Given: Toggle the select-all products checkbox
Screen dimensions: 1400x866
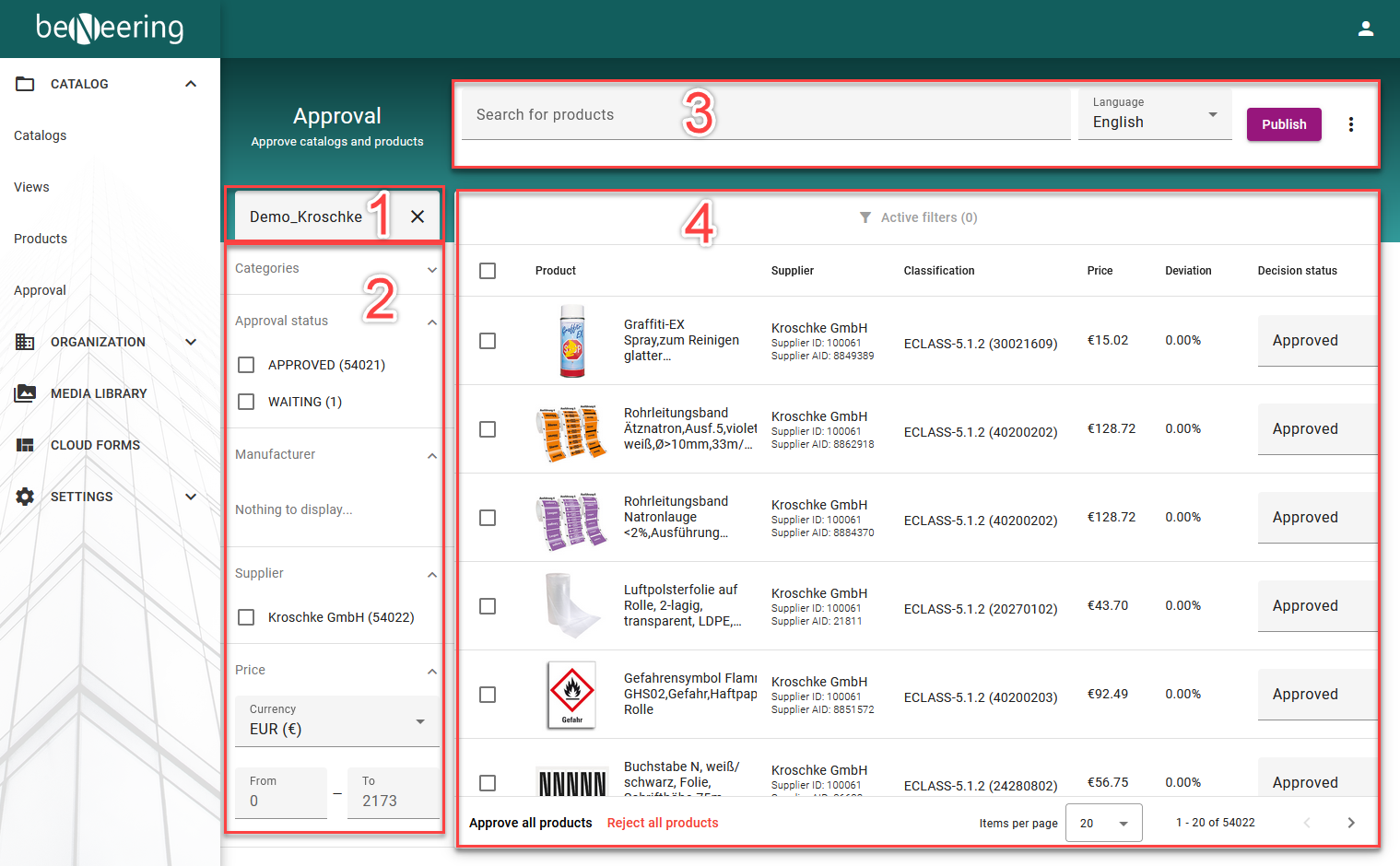Looking at the screenshot, I should click(488, 271).
